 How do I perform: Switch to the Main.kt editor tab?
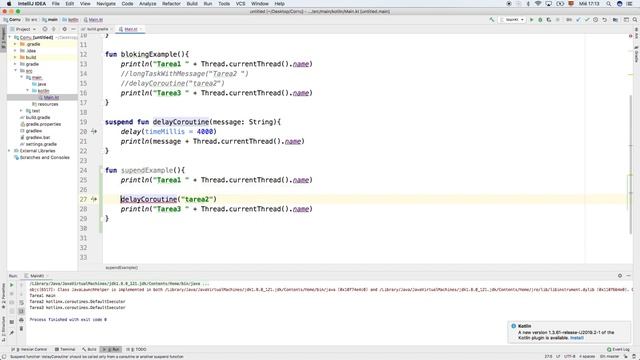click(x=130, y=29)
